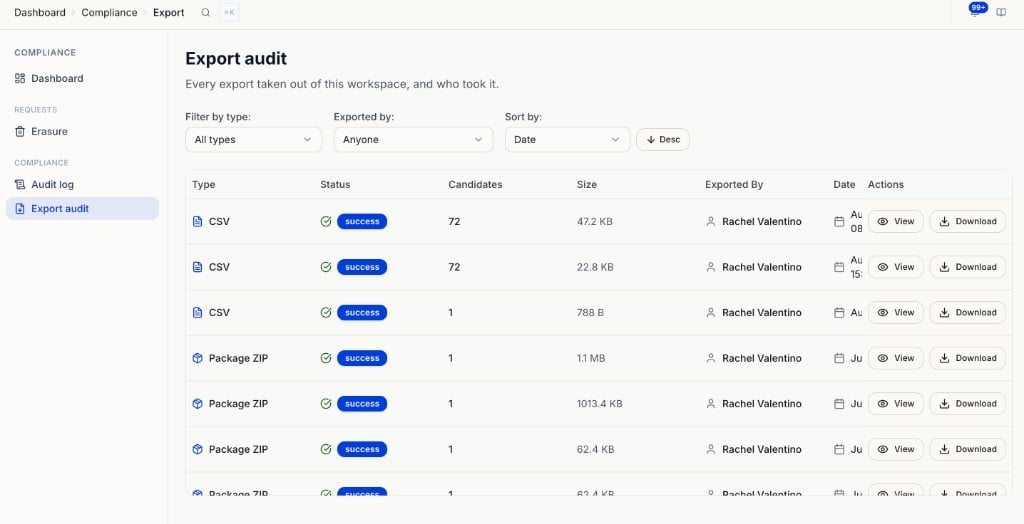
Task: Download the 22.8 KB CSV export
Action: [968, 267]
